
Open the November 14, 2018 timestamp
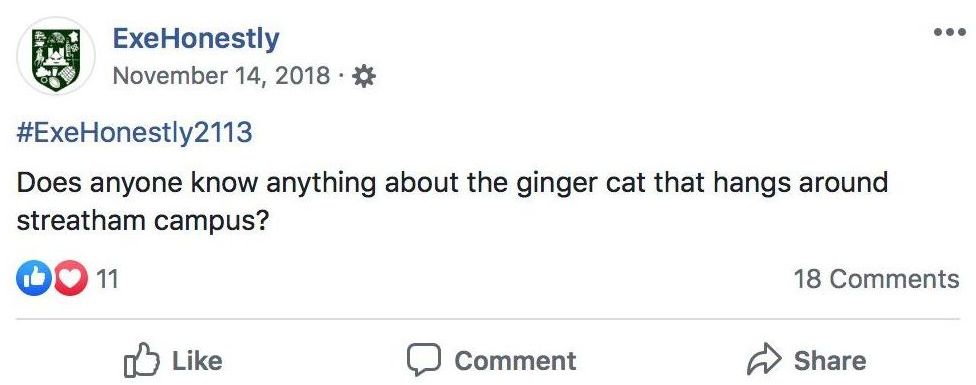[x=221, y=76]
